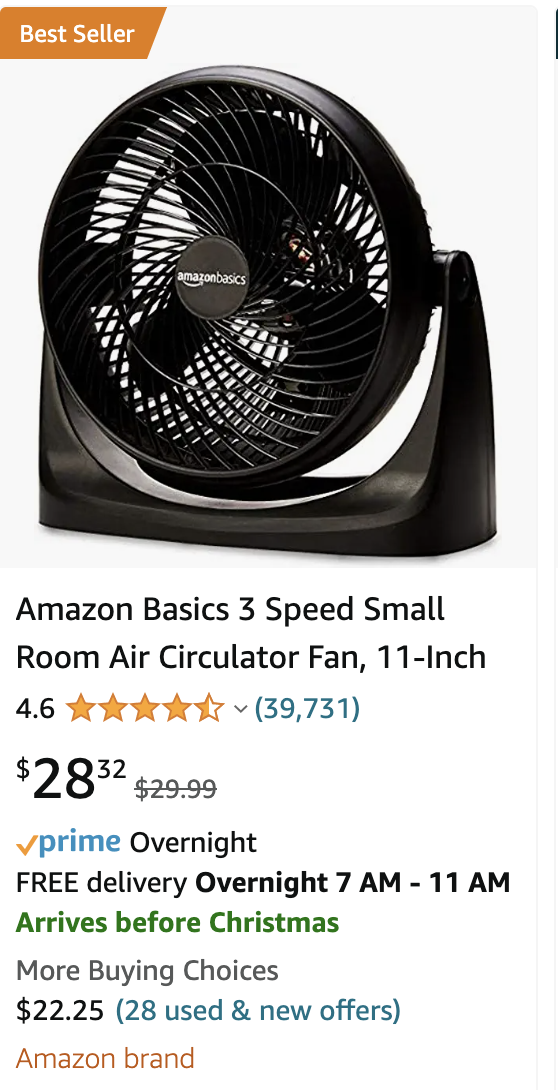This screenshot has width=558, height=1090.
Task: Click the 4.6 rating number
Action: [x=35, y=708]
